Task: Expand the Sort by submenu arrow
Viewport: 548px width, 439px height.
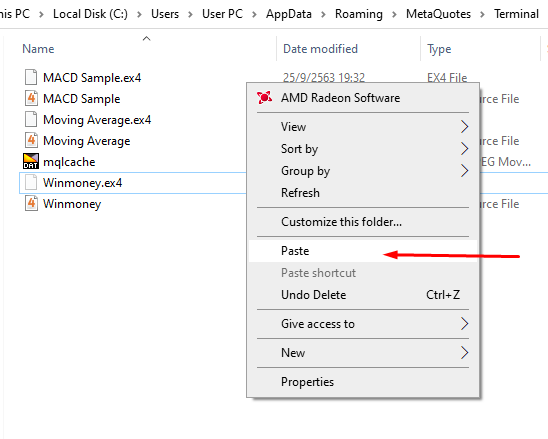Action: pyautogui.click(x=464, y=149)
